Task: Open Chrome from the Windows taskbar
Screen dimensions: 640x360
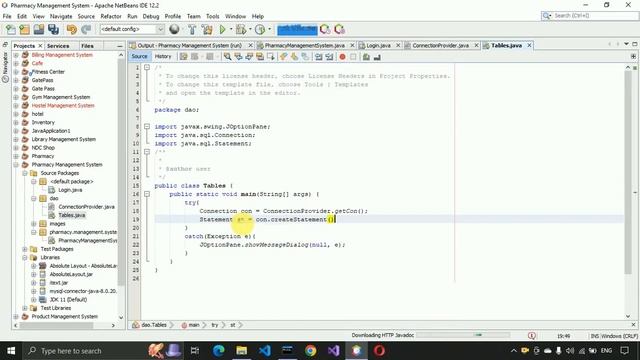Action: click(311, 351)
